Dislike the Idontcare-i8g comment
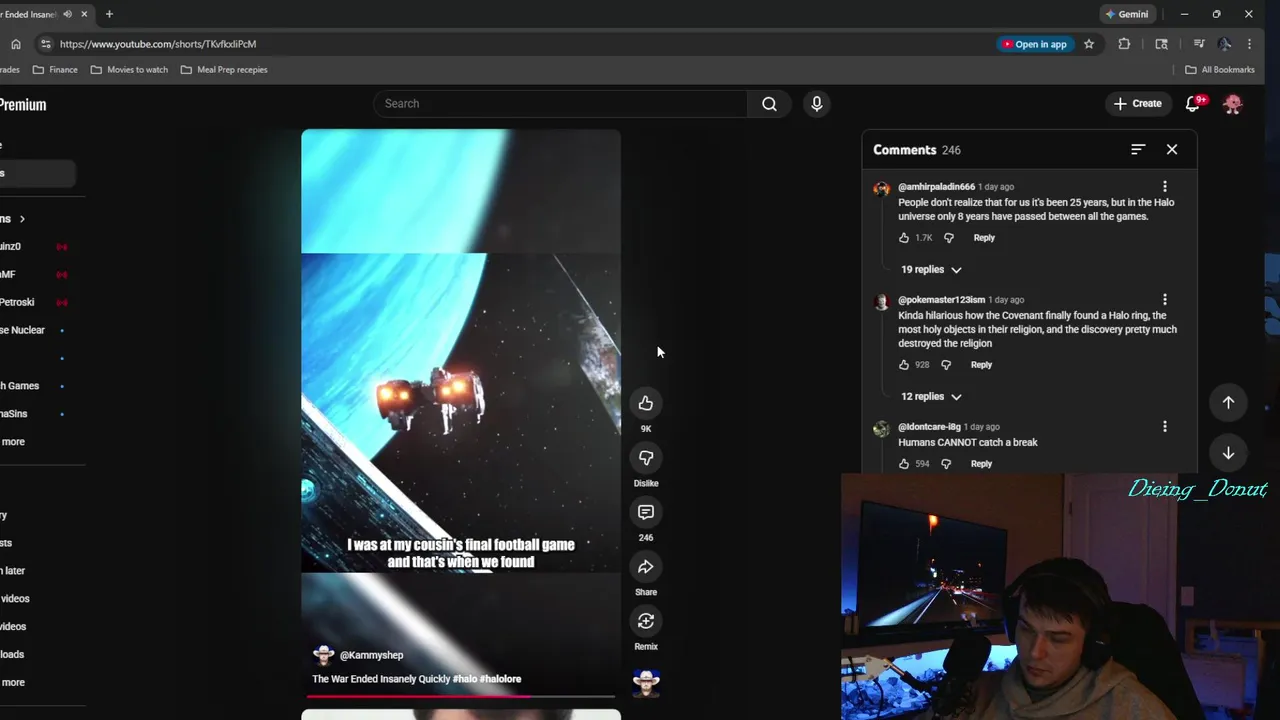Screen dimensions: 1280x720 [946, 464]
